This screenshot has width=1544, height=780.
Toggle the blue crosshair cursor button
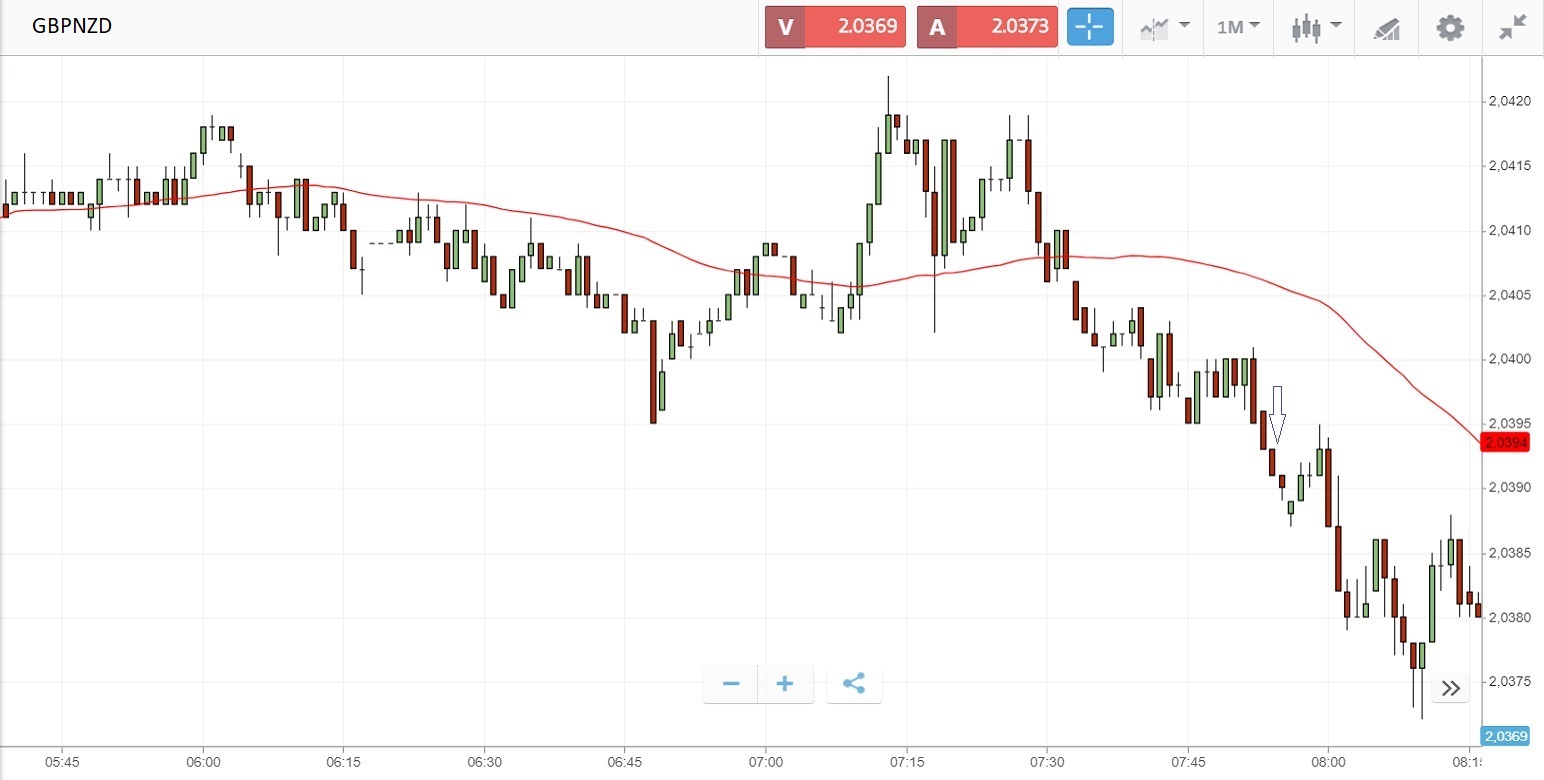[x=1090, y=27]
